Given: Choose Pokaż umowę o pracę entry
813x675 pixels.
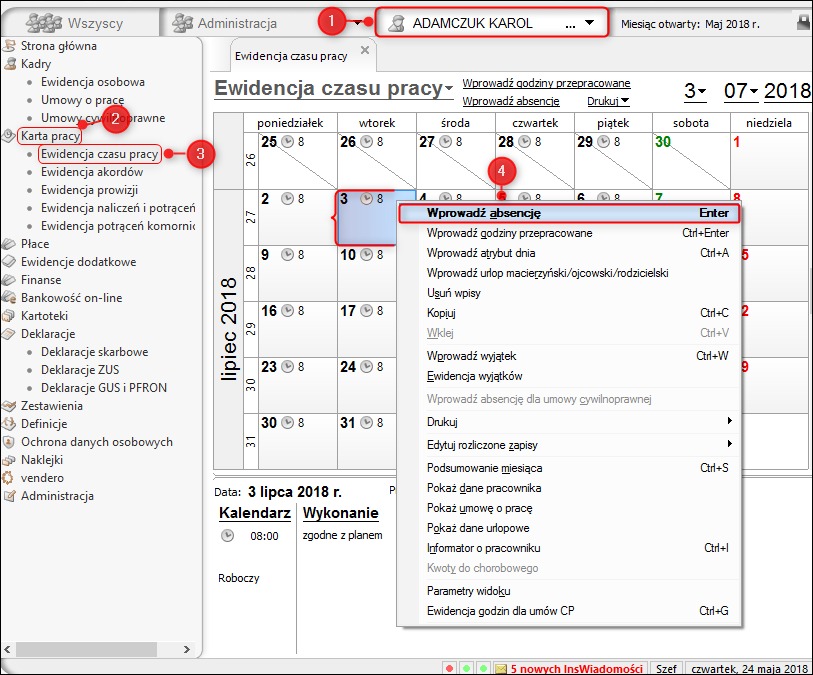Looking at the screenshot, I should [569, 508].
